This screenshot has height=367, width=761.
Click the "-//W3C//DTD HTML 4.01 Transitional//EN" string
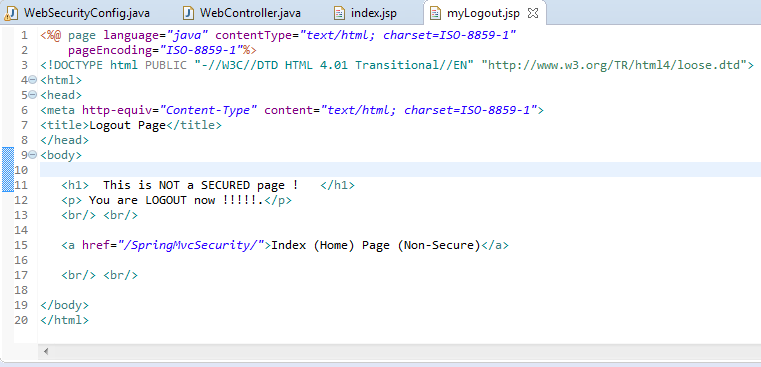334,65
